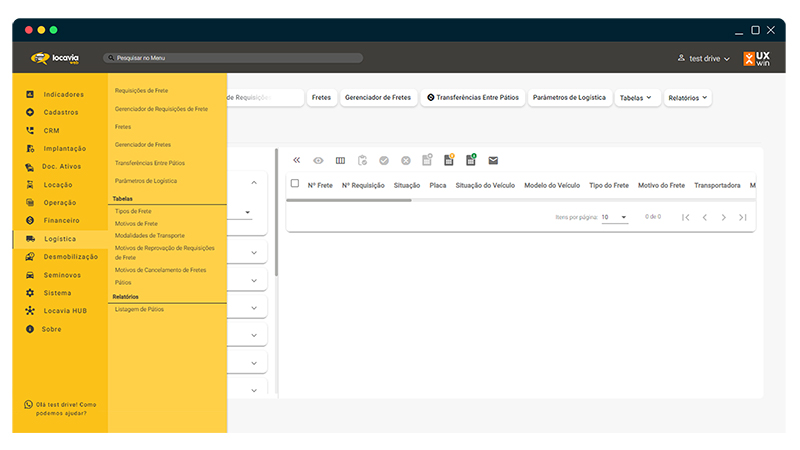Open Listagem de Pátios report
This screenshot has width=800, height=450.
pos(139,309)
